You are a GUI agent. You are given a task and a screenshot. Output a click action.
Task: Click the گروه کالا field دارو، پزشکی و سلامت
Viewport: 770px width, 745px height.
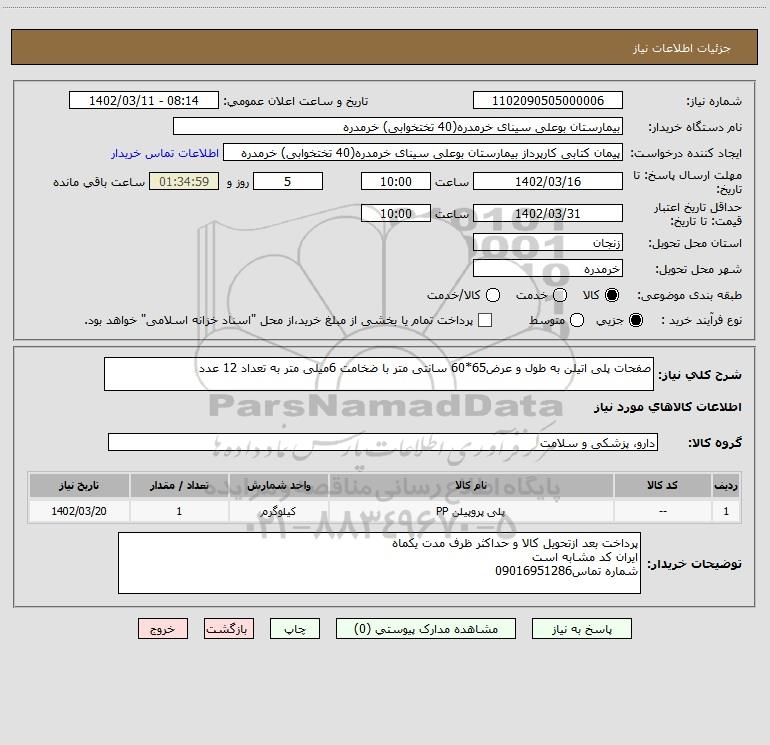383,442
